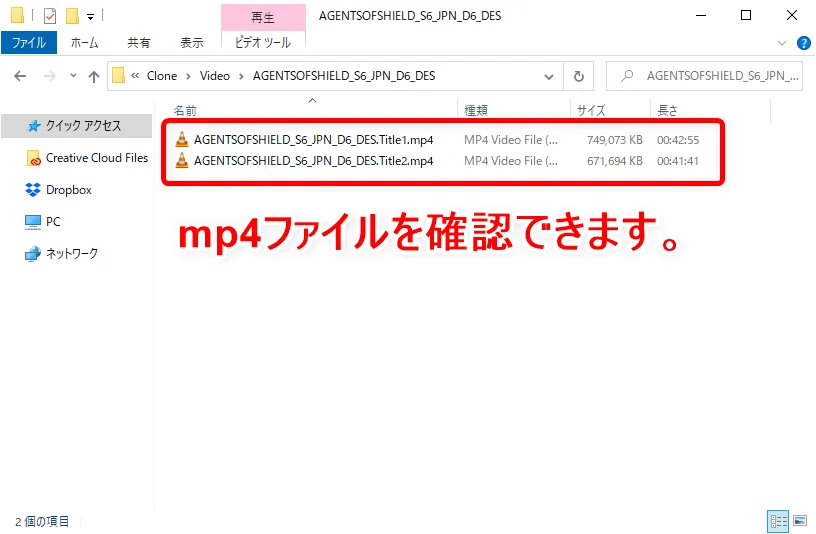816x534 pixels.
Task: Maximize the Explorer window
Action: pos(746,16)
